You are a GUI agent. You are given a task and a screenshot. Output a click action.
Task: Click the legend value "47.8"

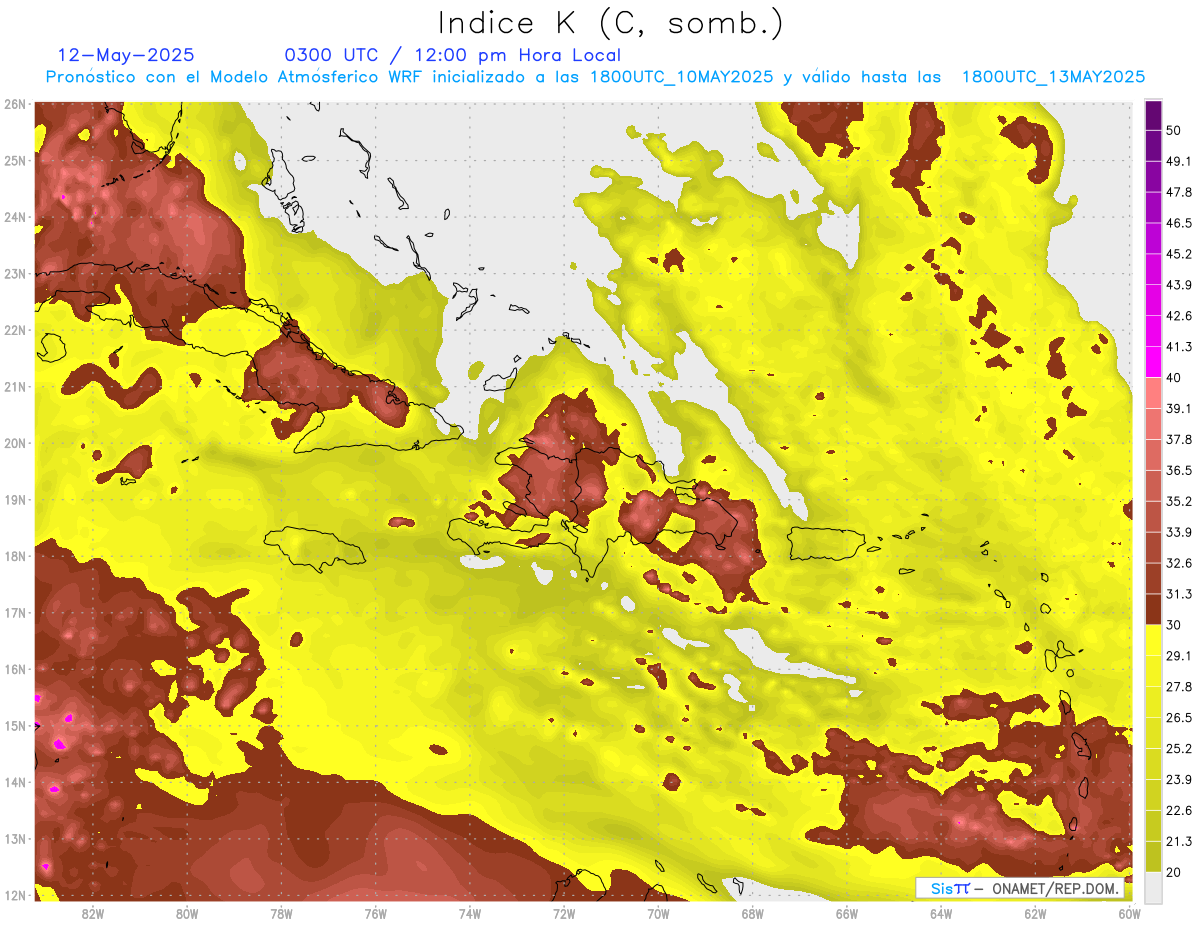[1178, 192]
